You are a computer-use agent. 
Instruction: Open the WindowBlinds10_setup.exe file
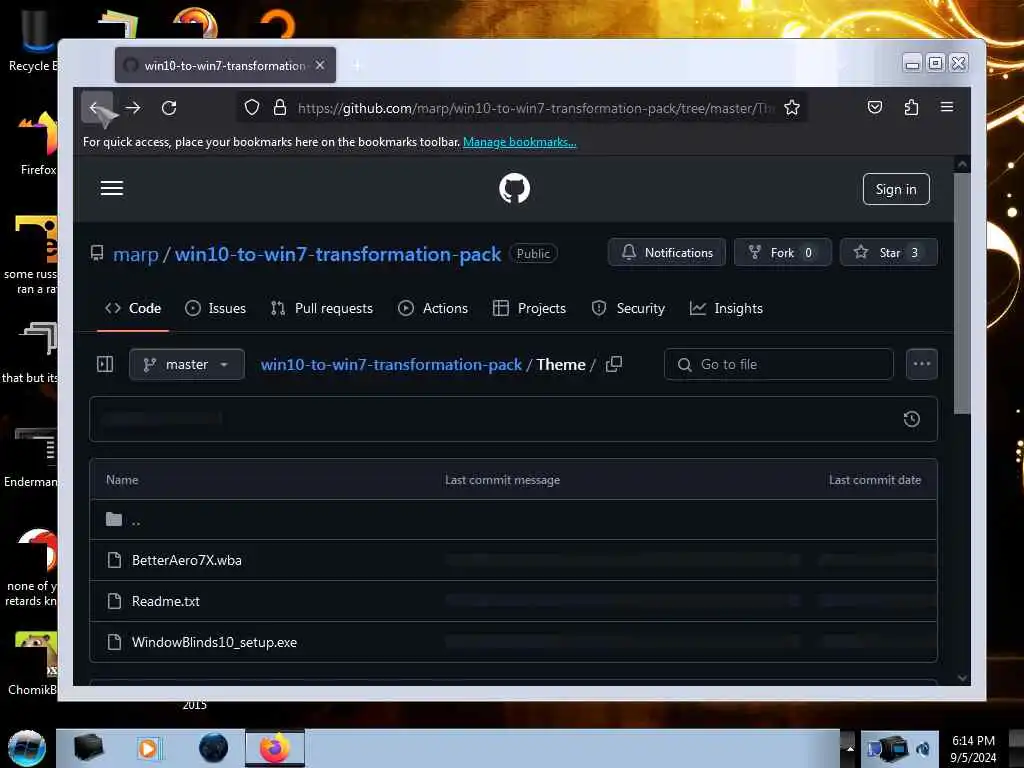(x=214, y=643)
